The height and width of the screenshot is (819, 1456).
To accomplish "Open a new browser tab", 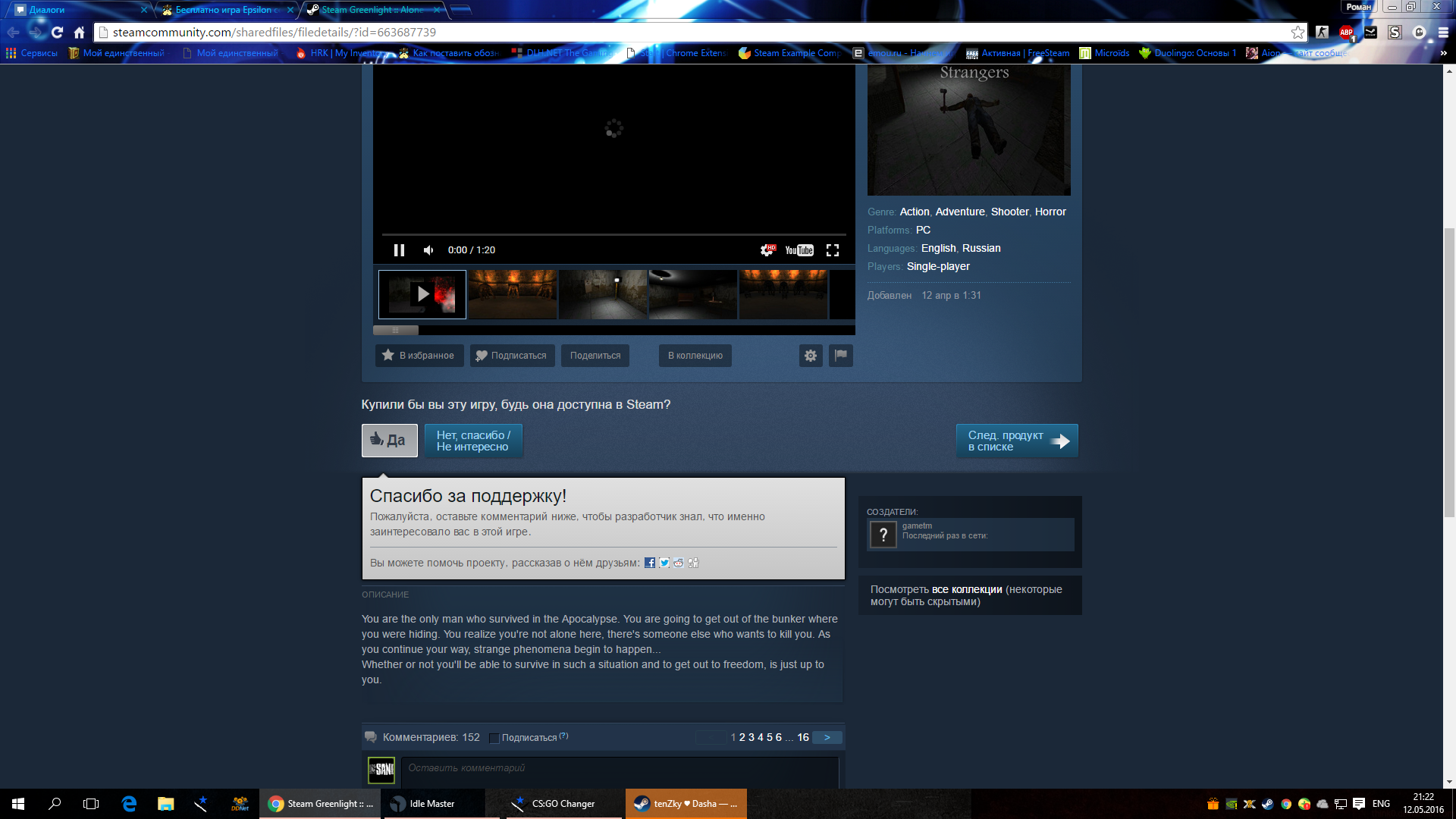I will (461, 10).
